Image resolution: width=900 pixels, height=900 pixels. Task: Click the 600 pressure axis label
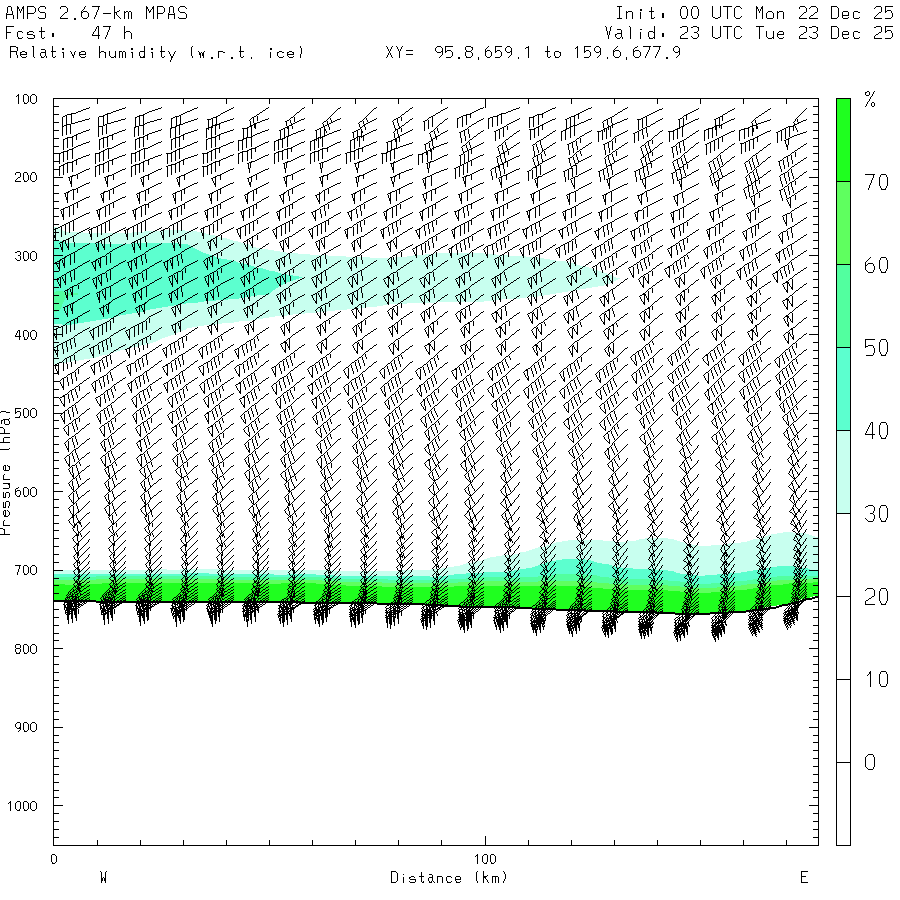click(x=26, y=492)
